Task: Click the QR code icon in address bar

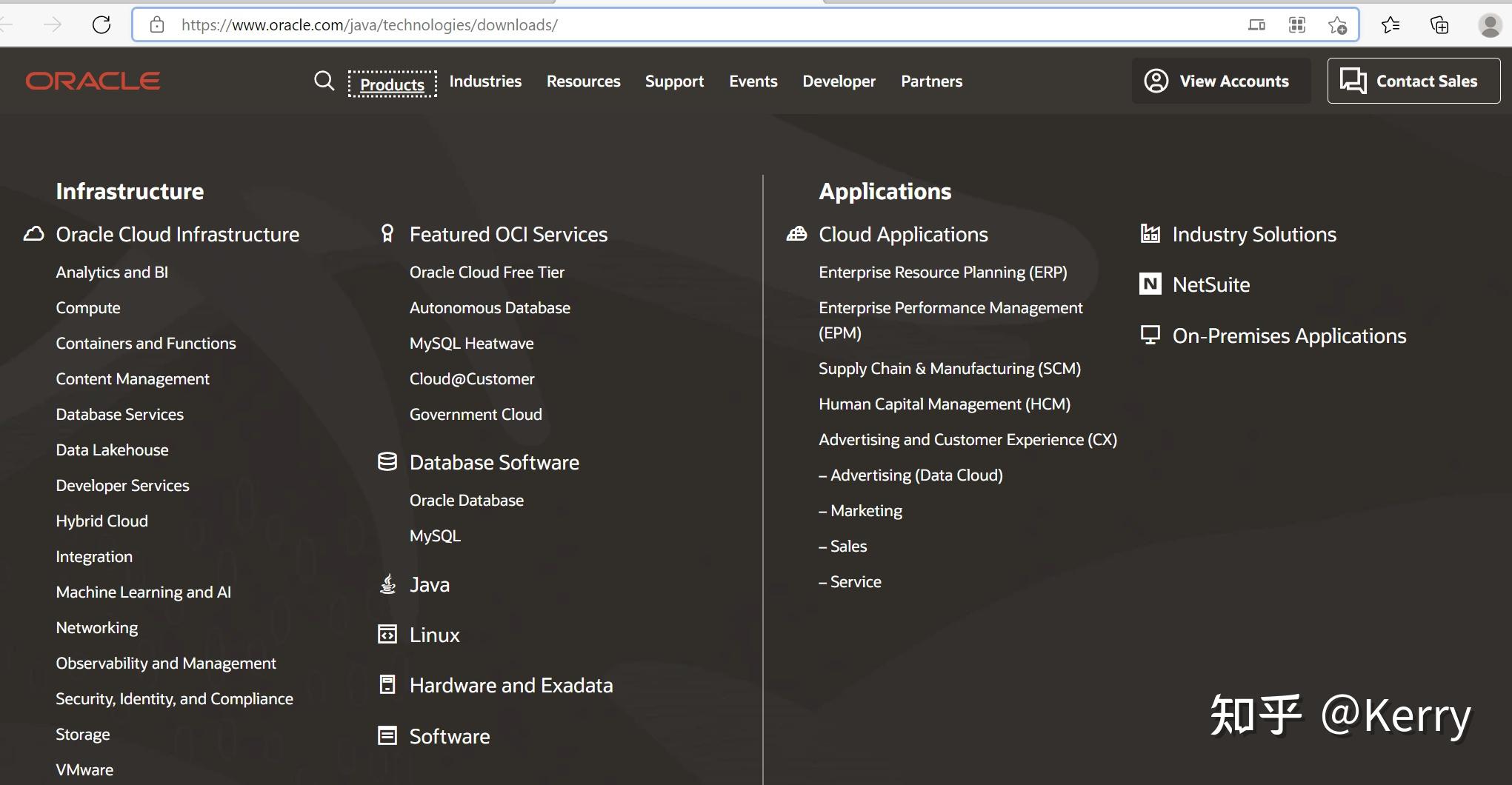Action: tap(1297, 25)
